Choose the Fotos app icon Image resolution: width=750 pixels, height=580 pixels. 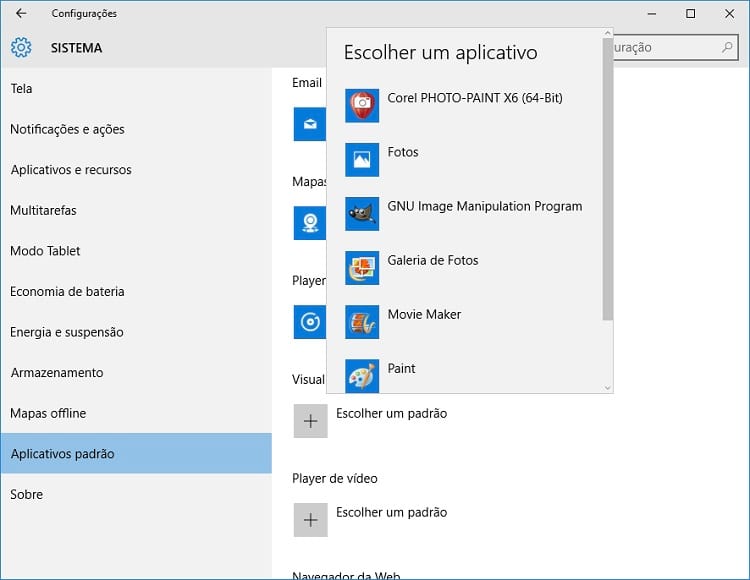[362, 160]
